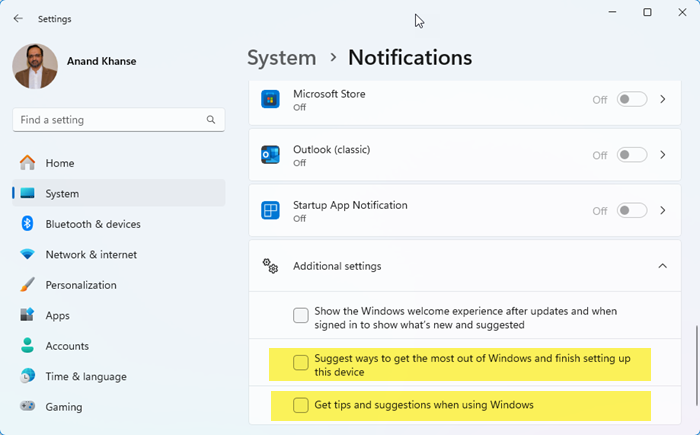Expand Microsoft Store notification details chevron

[663, 99]
